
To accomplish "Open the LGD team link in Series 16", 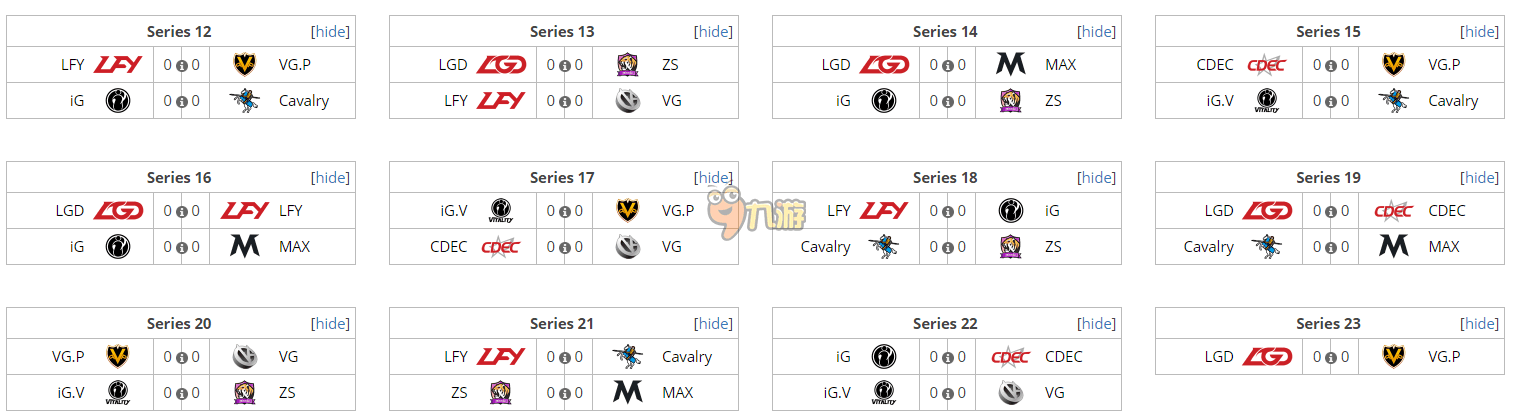I will tap(70, 211).
